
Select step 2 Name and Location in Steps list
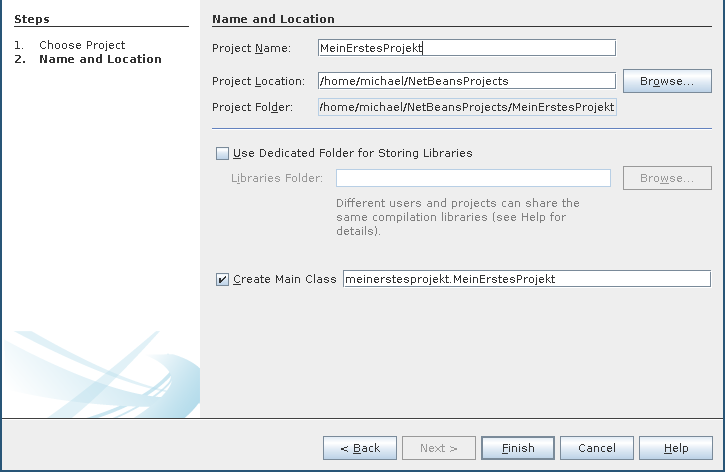point(100,59)
